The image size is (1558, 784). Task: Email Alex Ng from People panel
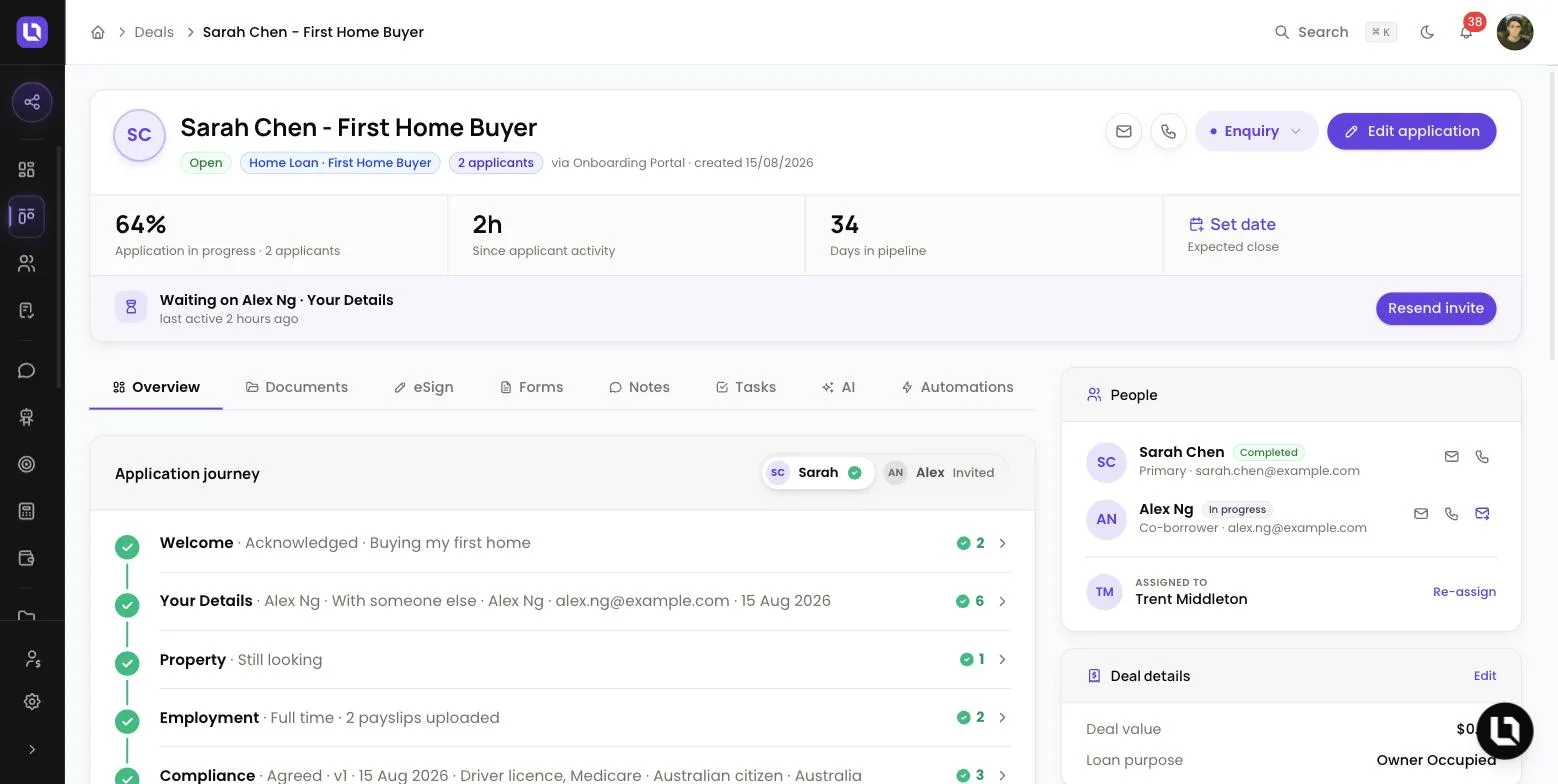click(1421, 514)
